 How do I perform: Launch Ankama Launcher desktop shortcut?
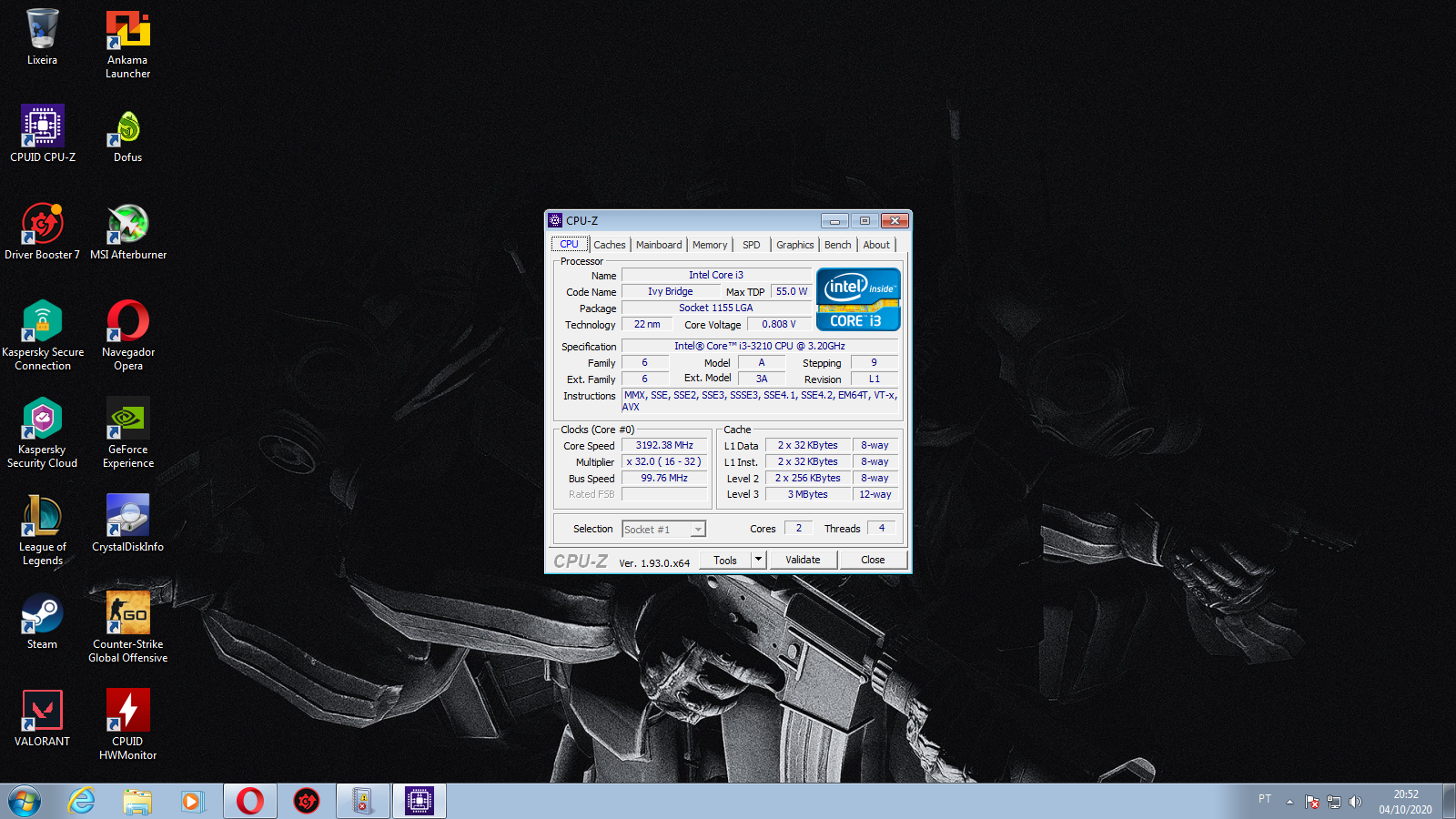click(x=127, y=44)
